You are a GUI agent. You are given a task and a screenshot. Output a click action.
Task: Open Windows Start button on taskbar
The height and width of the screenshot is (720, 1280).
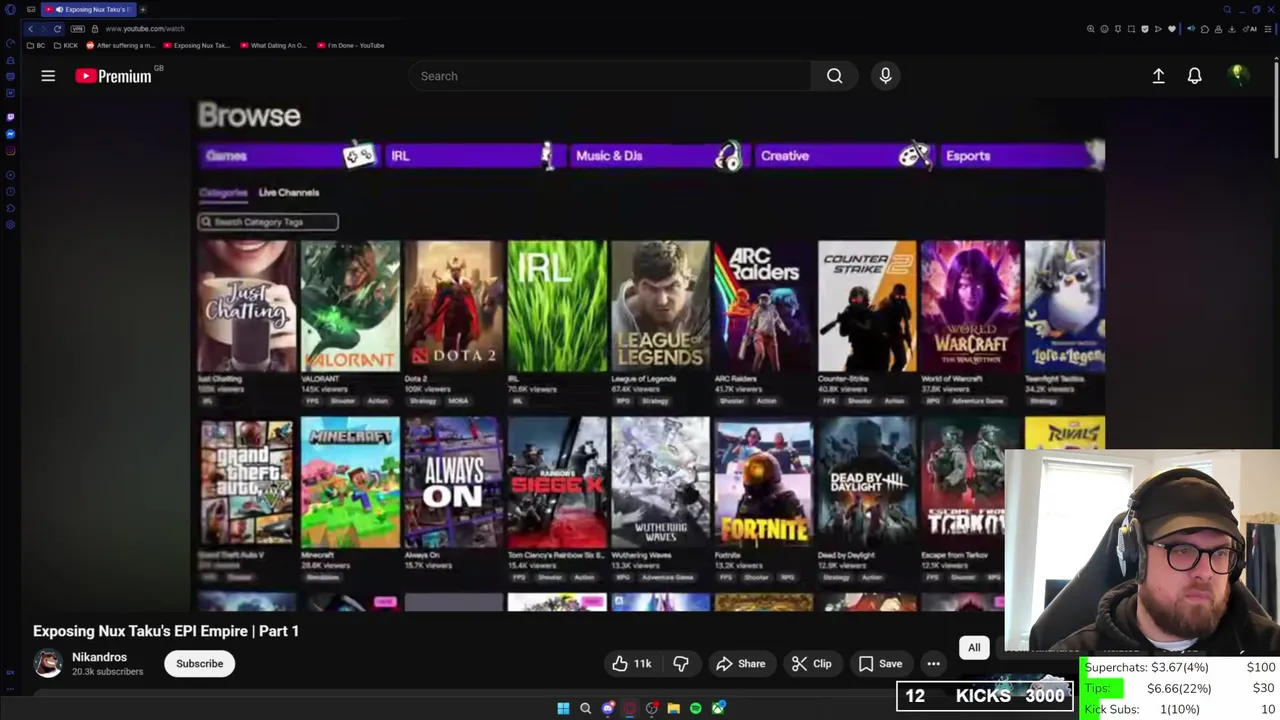(563, 708)
